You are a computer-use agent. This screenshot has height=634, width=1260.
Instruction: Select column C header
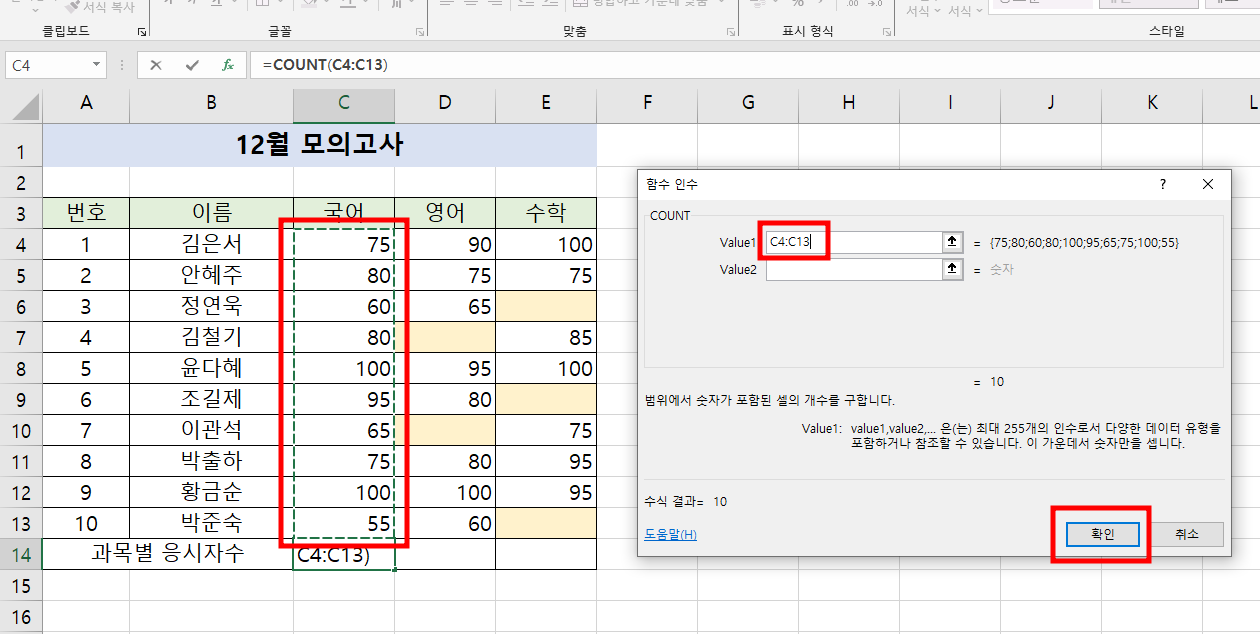click(x=344, y=102)
